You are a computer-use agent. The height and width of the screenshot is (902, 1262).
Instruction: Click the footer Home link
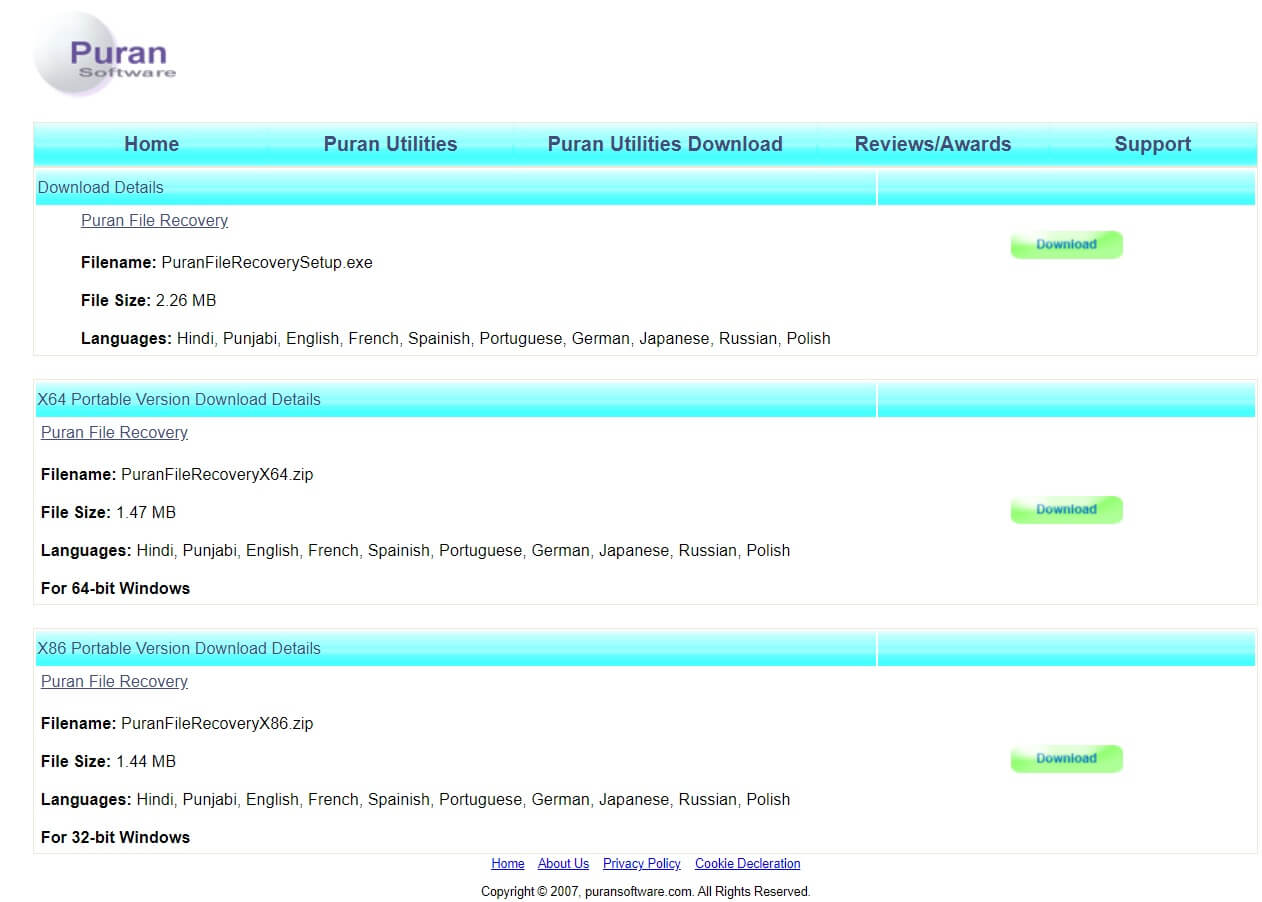508,863
